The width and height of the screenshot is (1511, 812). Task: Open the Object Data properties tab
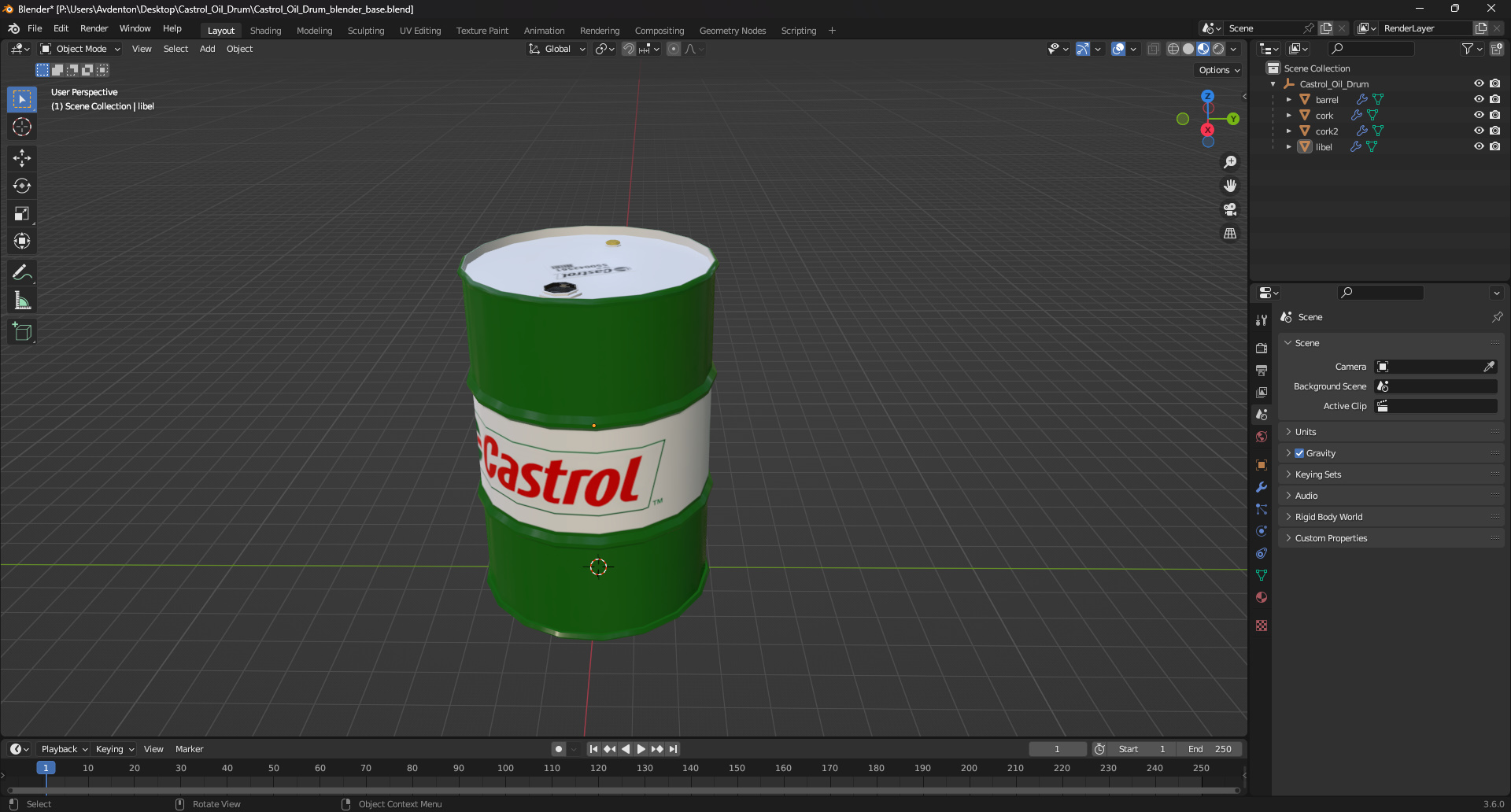pos(1262,575)
